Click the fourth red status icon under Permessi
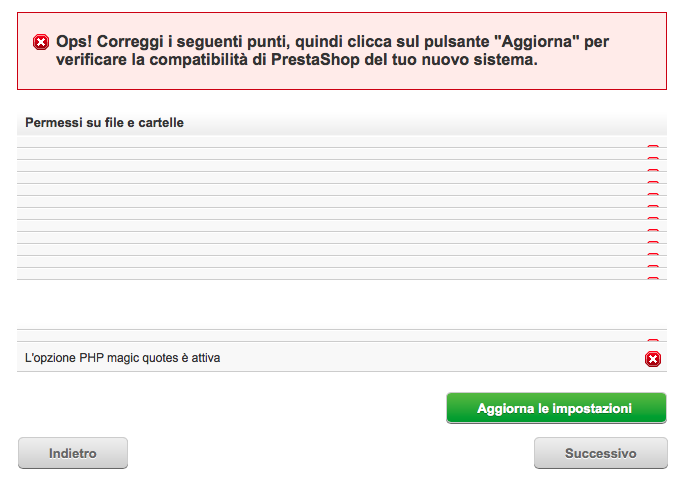The image size is (675, 495). 653,182
